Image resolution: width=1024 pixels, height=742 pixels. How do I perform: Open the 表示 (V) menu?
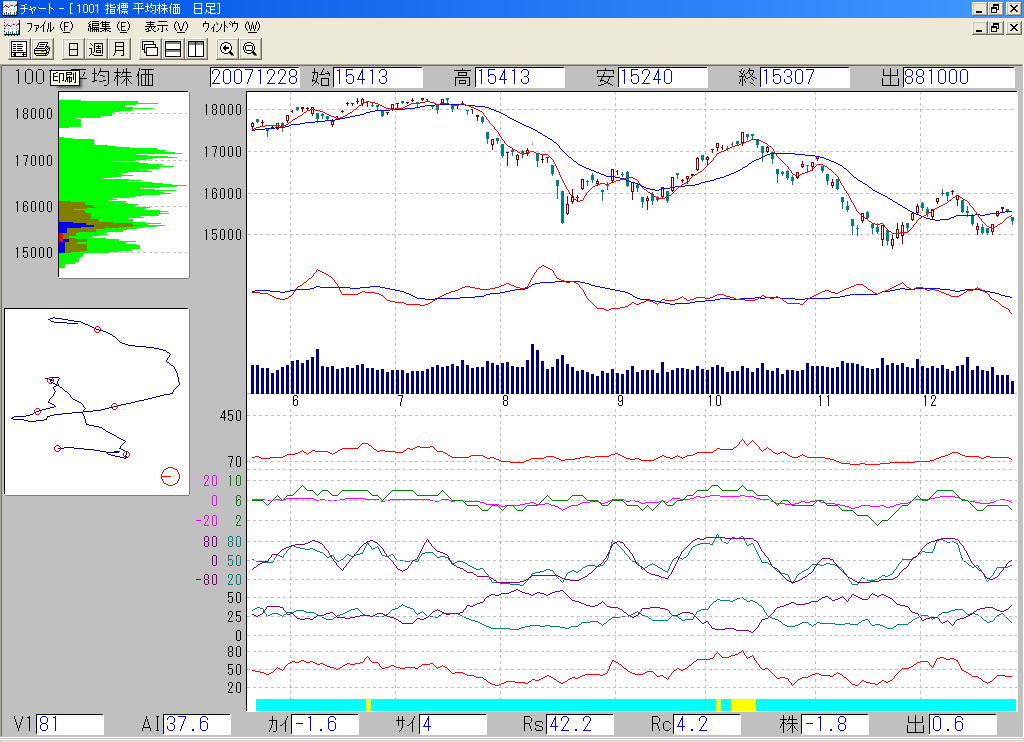[166, 27]
